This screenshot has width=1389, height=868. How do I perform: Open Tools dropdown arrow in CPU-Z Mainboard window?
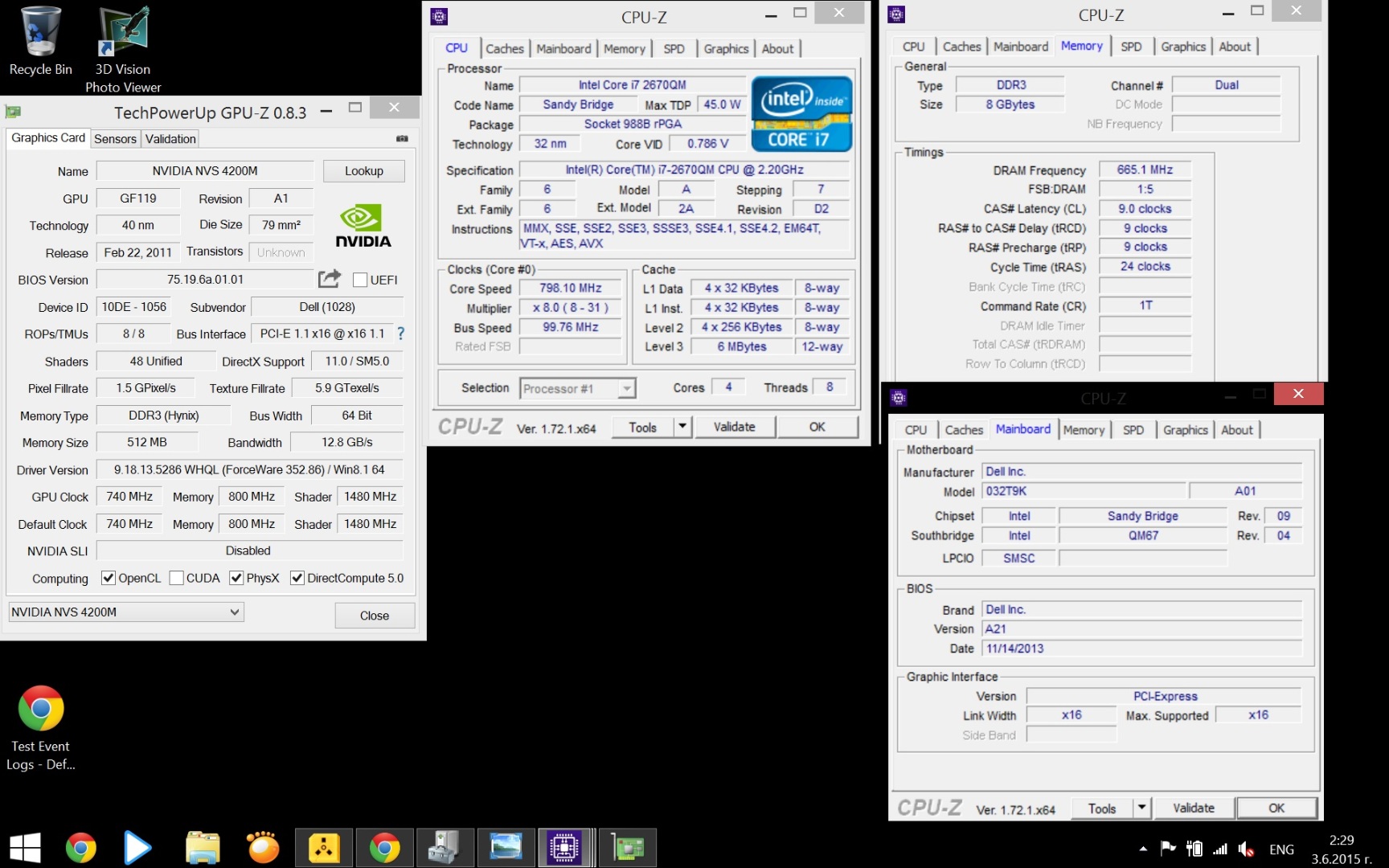tap(1141, 808)
